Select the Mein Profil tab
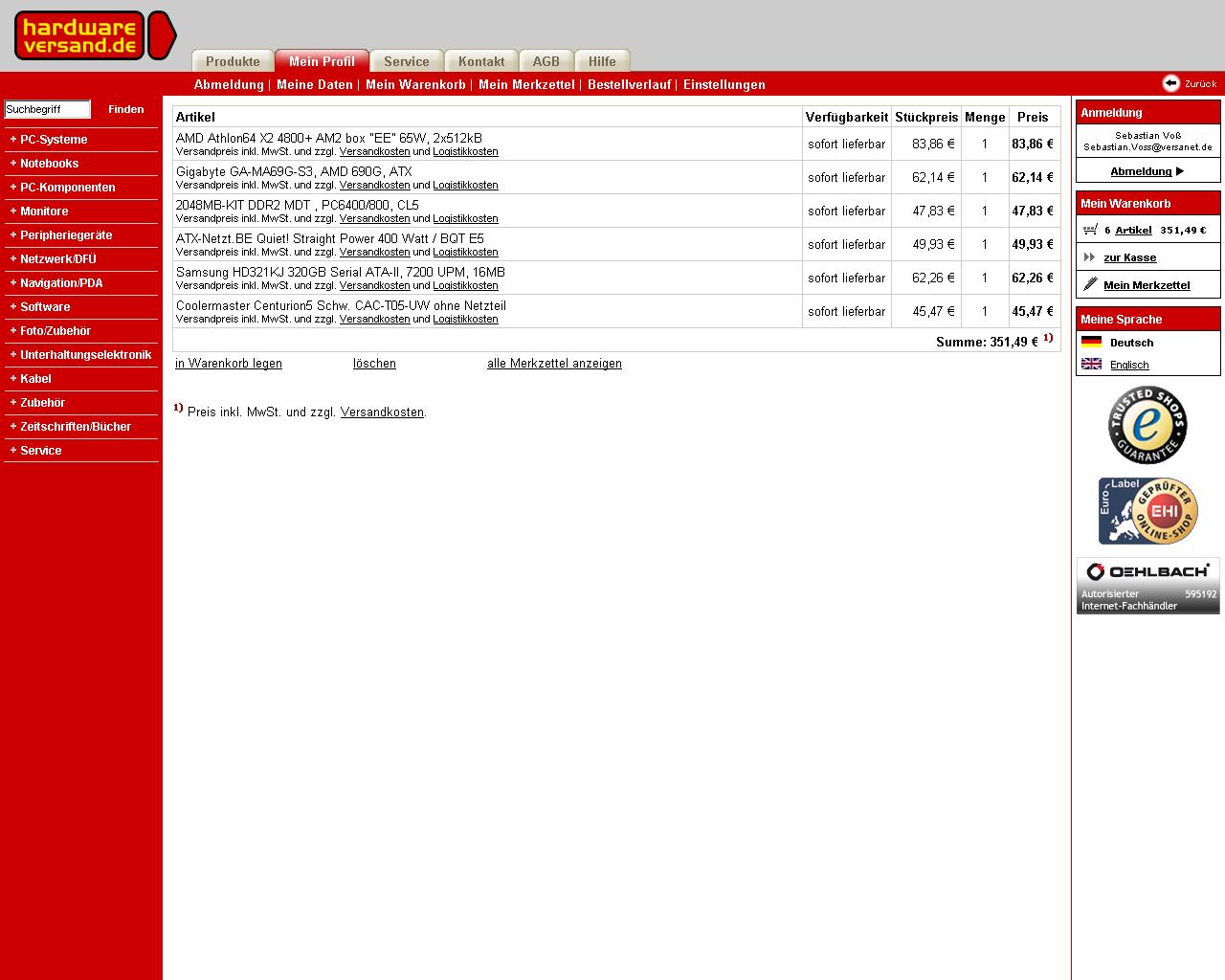1225x980 pixels. point(322,60)
